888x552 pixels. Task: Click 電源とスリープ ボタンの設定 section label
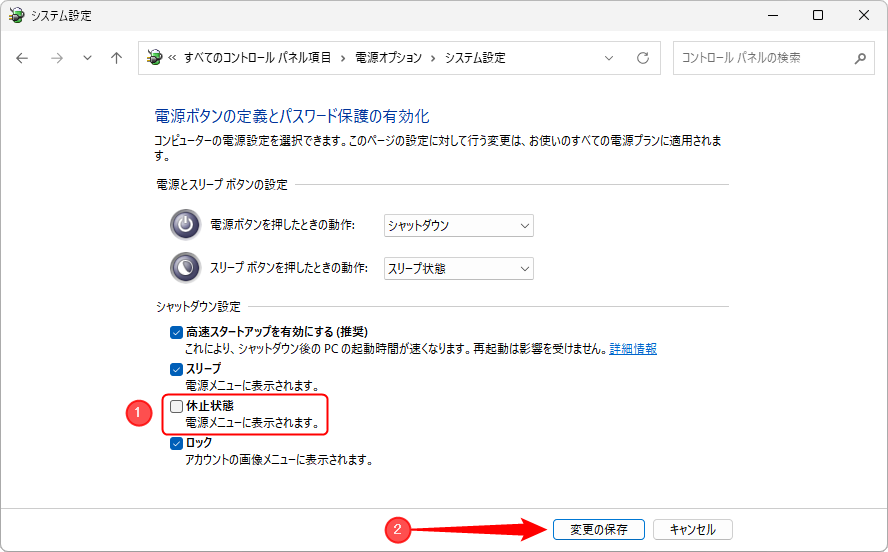pyautogui.click(x=222, y=185)
